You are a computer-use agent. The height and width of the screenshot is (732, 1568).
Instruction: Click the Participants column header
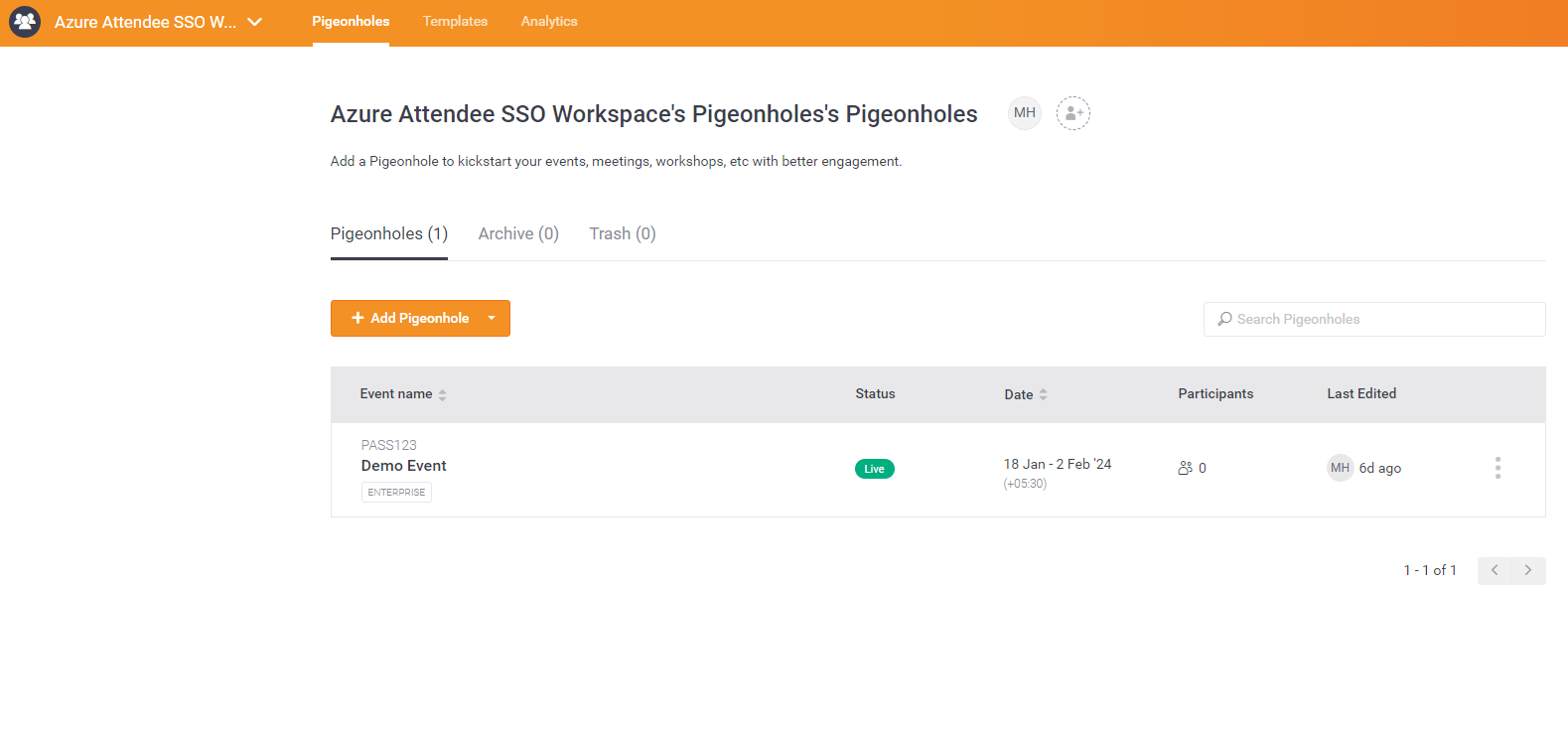1215,393
